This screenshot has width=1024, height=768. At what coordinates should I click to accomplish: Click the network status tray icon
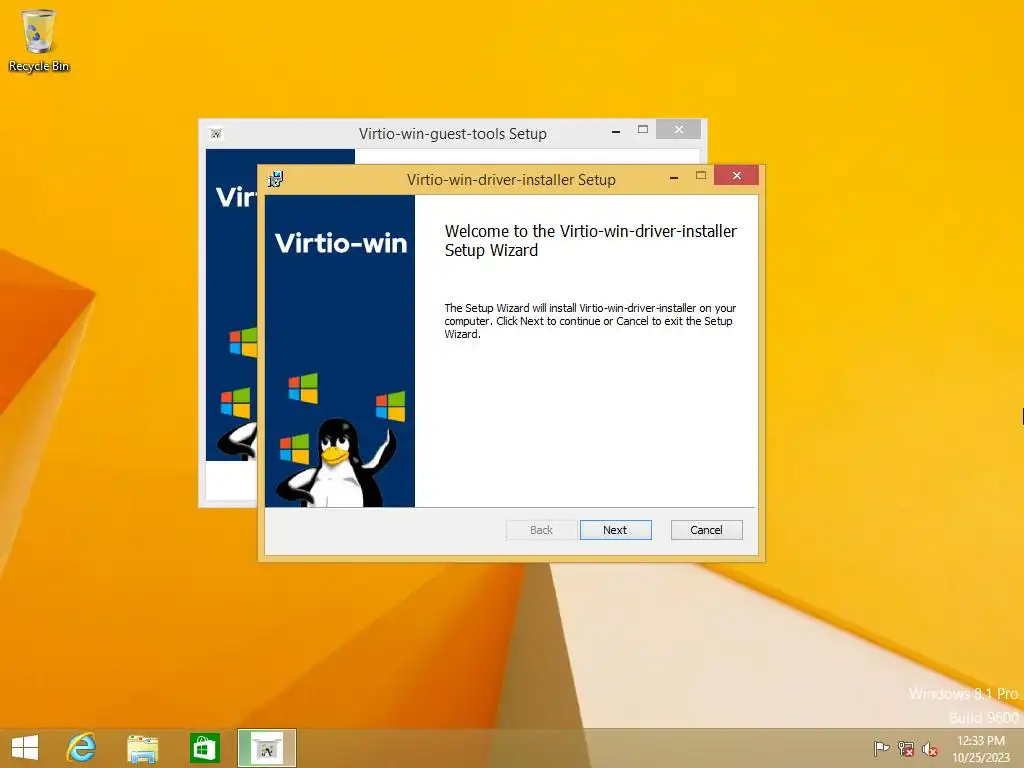pyautogui.click(x=906, y=748)
